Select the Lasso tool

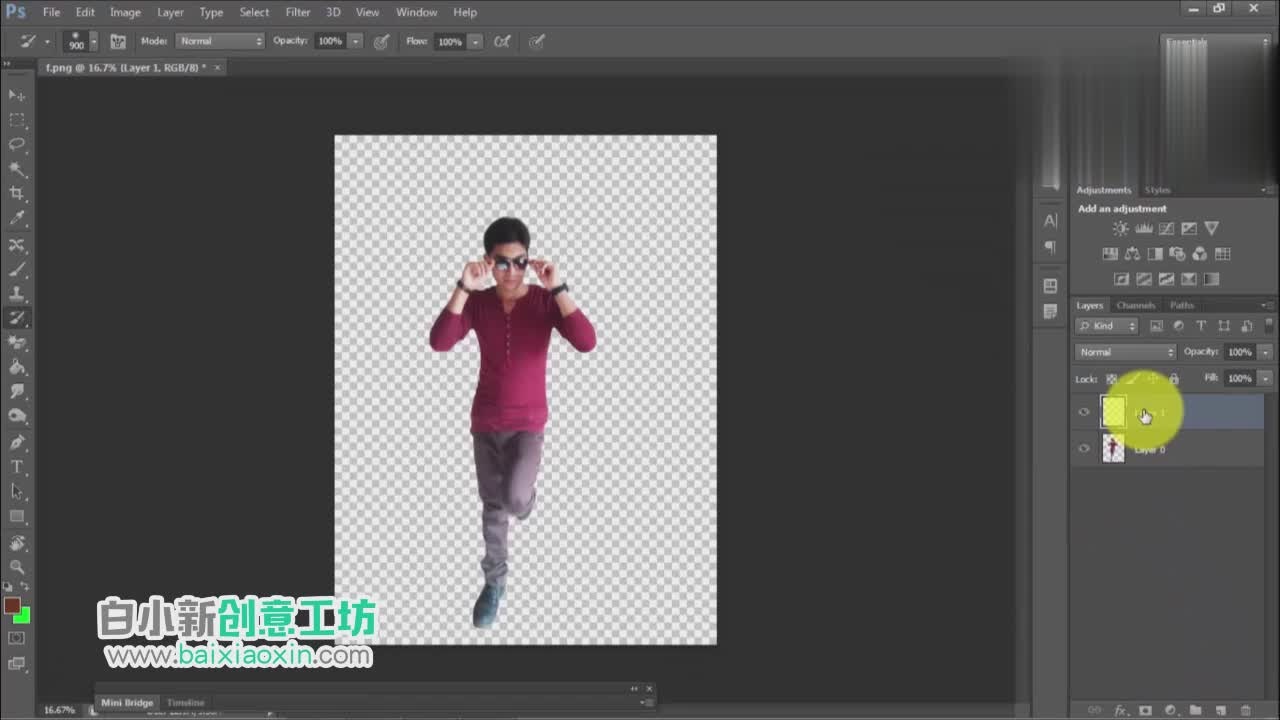point(17,145)
